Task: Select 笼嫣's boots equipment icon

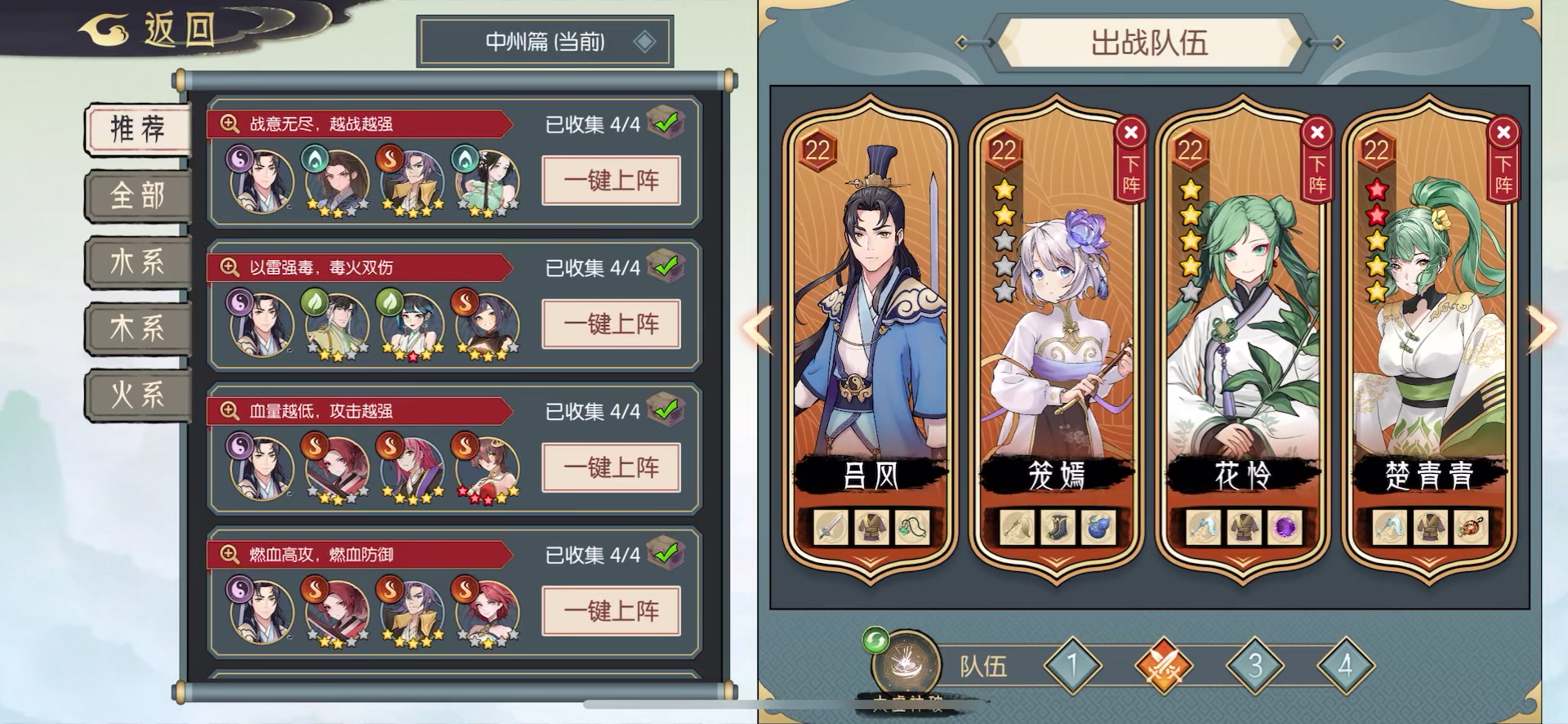Action: tap(1057, 528)
